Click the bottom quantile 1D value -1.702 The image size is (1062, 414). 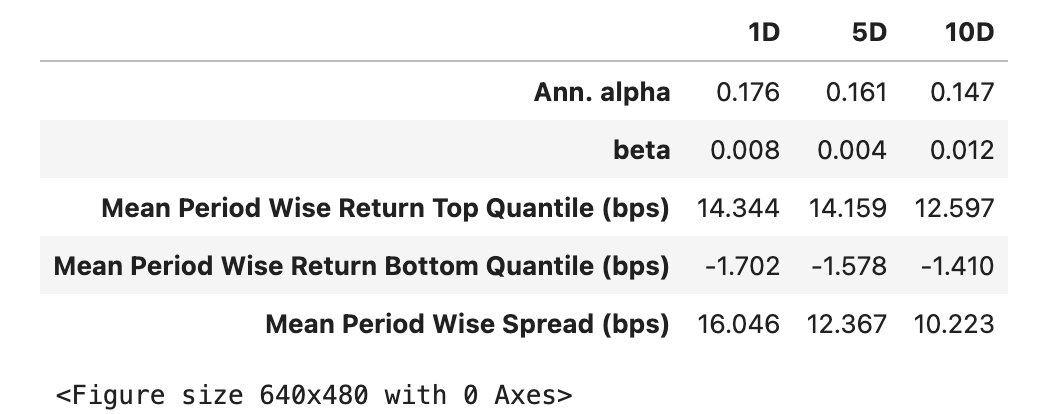point(742,266)
